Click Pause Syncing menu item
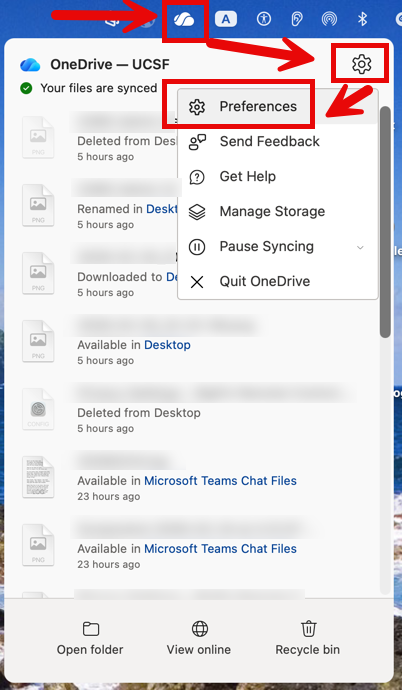This screenshot has width=402, height=690. point(278,246)
